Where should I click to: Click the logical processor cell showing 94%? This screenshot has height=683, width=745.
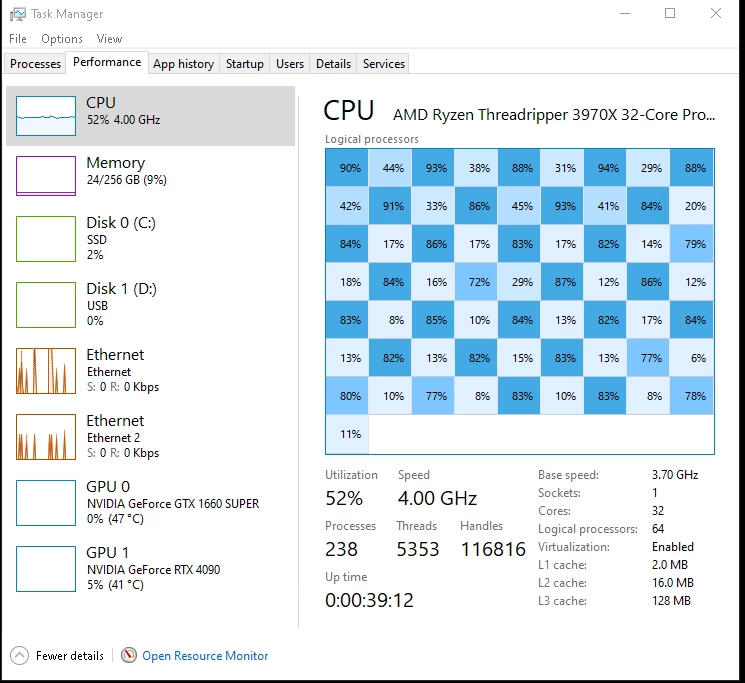tap(606, 168)
